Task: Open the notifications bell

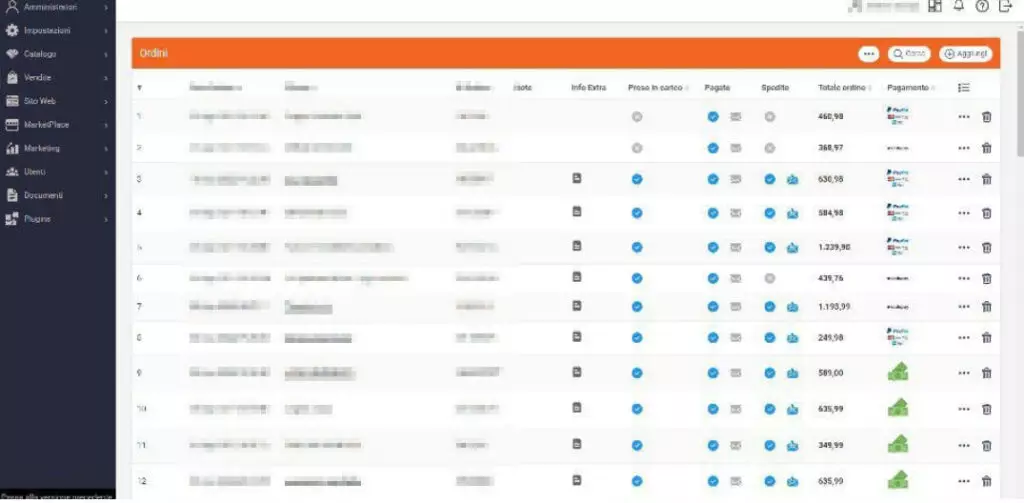Action: (959, 6)
